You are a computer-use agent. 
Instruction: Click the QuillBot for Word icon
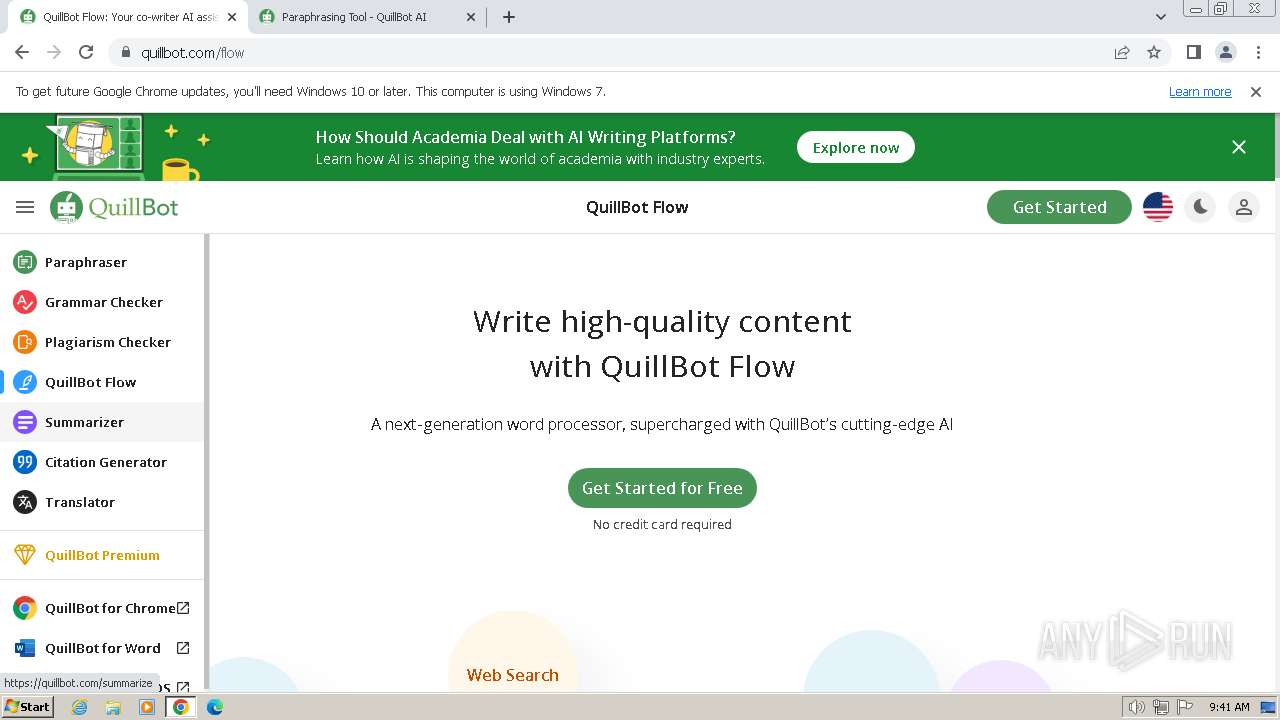[25, 648]
